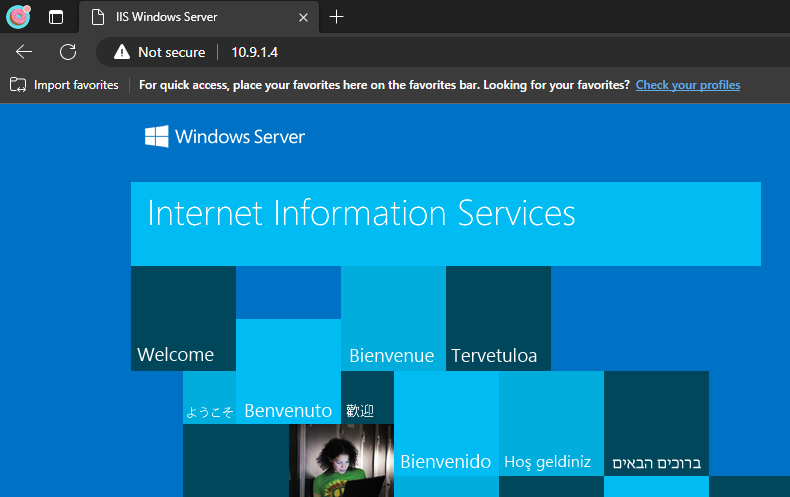Click the Welcome tile
The image size is (790, 497).
tap(183, 318)
